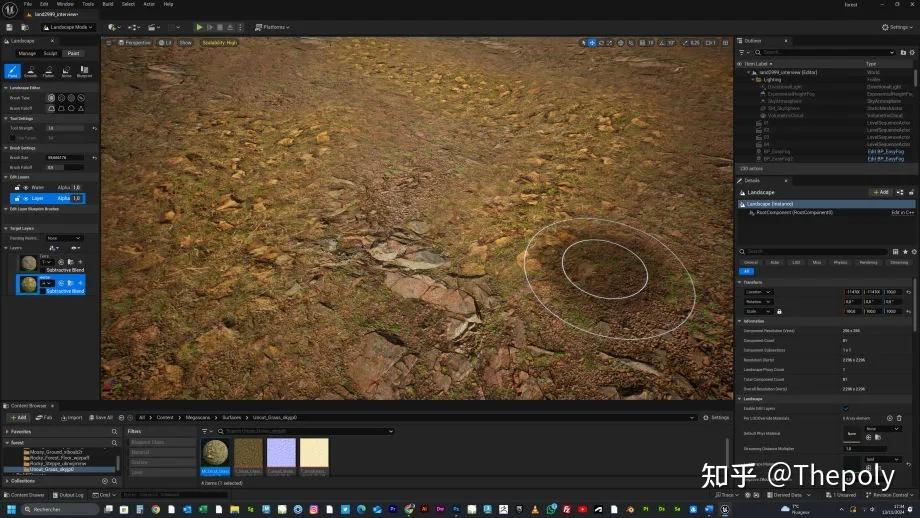Viewport: 920px width, 518px height.
Task: Open Settings in the main toolbar
Action: tap(895, 27)
